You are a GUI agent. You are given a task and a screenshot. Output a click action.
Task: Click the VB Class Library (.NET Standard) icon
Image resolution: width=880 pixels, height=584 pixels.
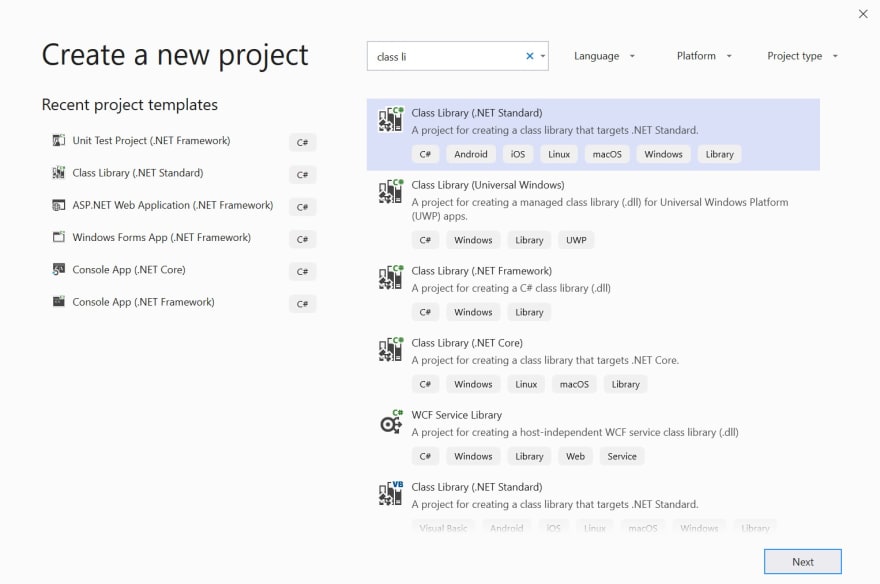click(391, 493)
